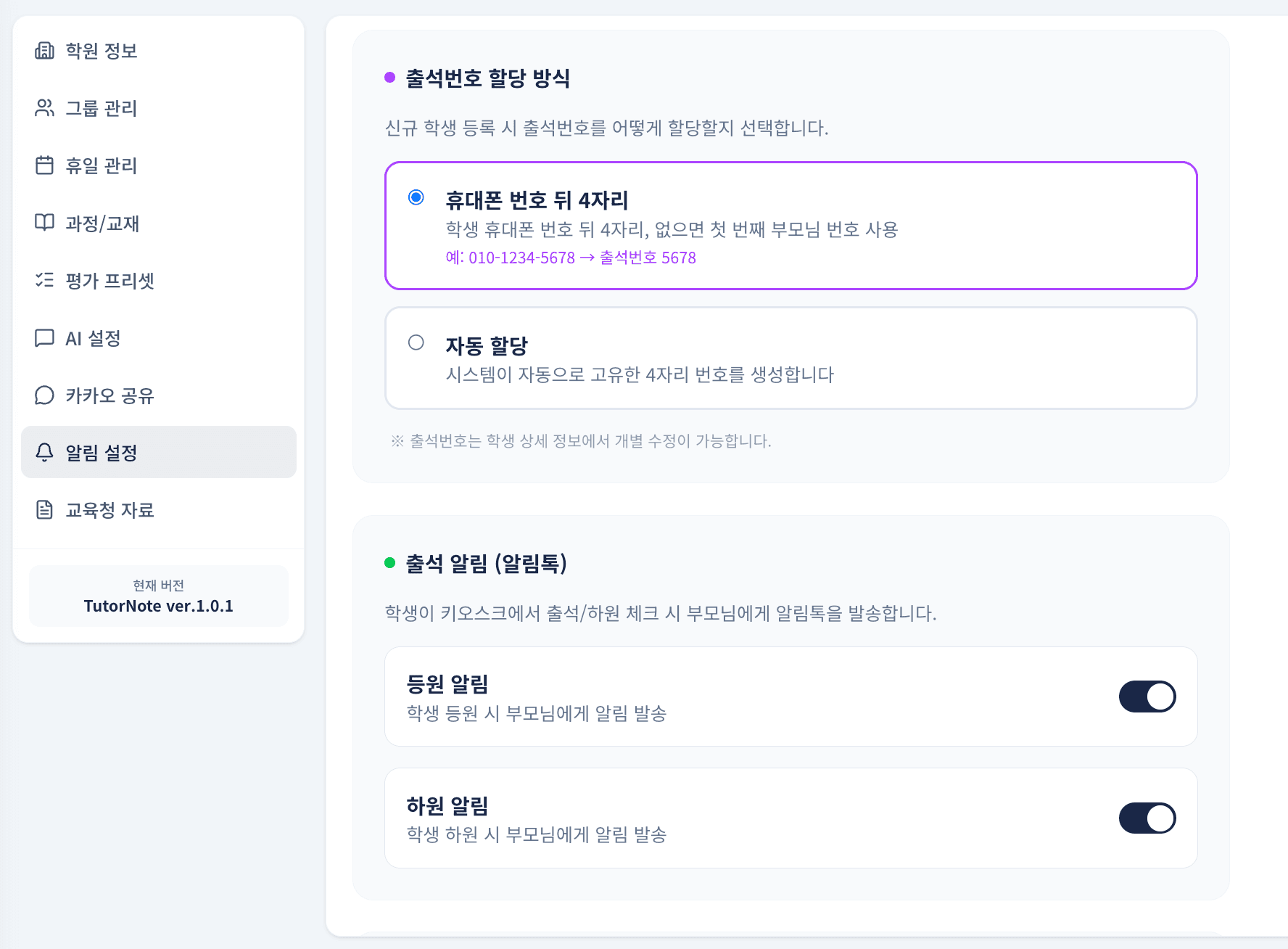This screenshot has height=949, width=1288.
Task: Click the 카카오 공유 speech bubble icon
Action: [44, 395]
